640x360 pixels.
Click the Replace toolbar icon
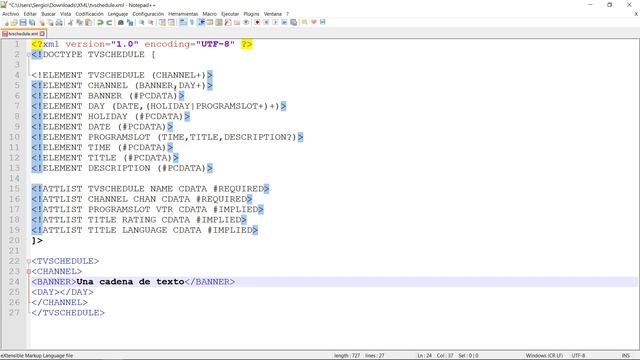click(x=130, y=22)
